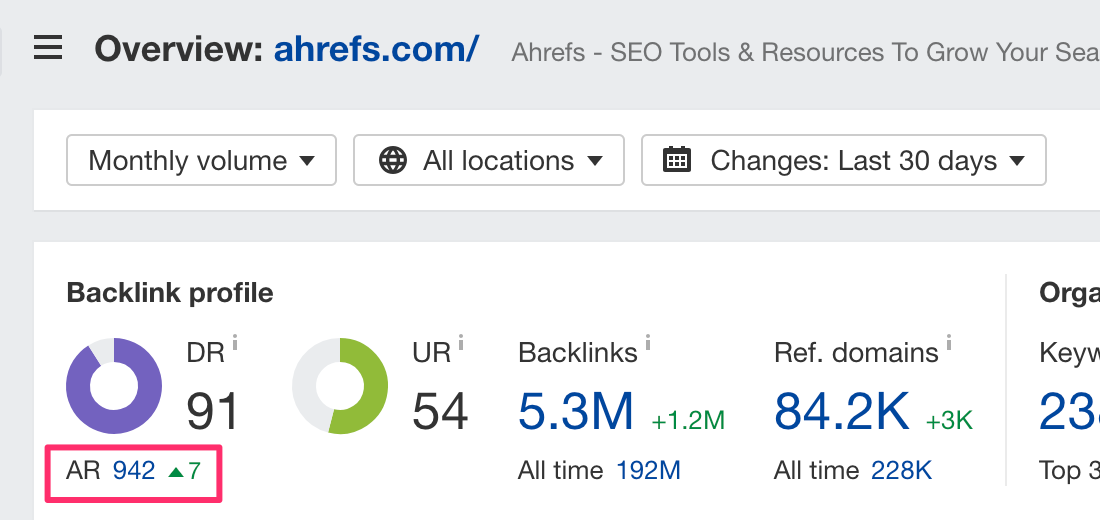This screenshot has height=520, width=1100.
Task: Click the +3K ref. domains change
Action: pos(949,420)
